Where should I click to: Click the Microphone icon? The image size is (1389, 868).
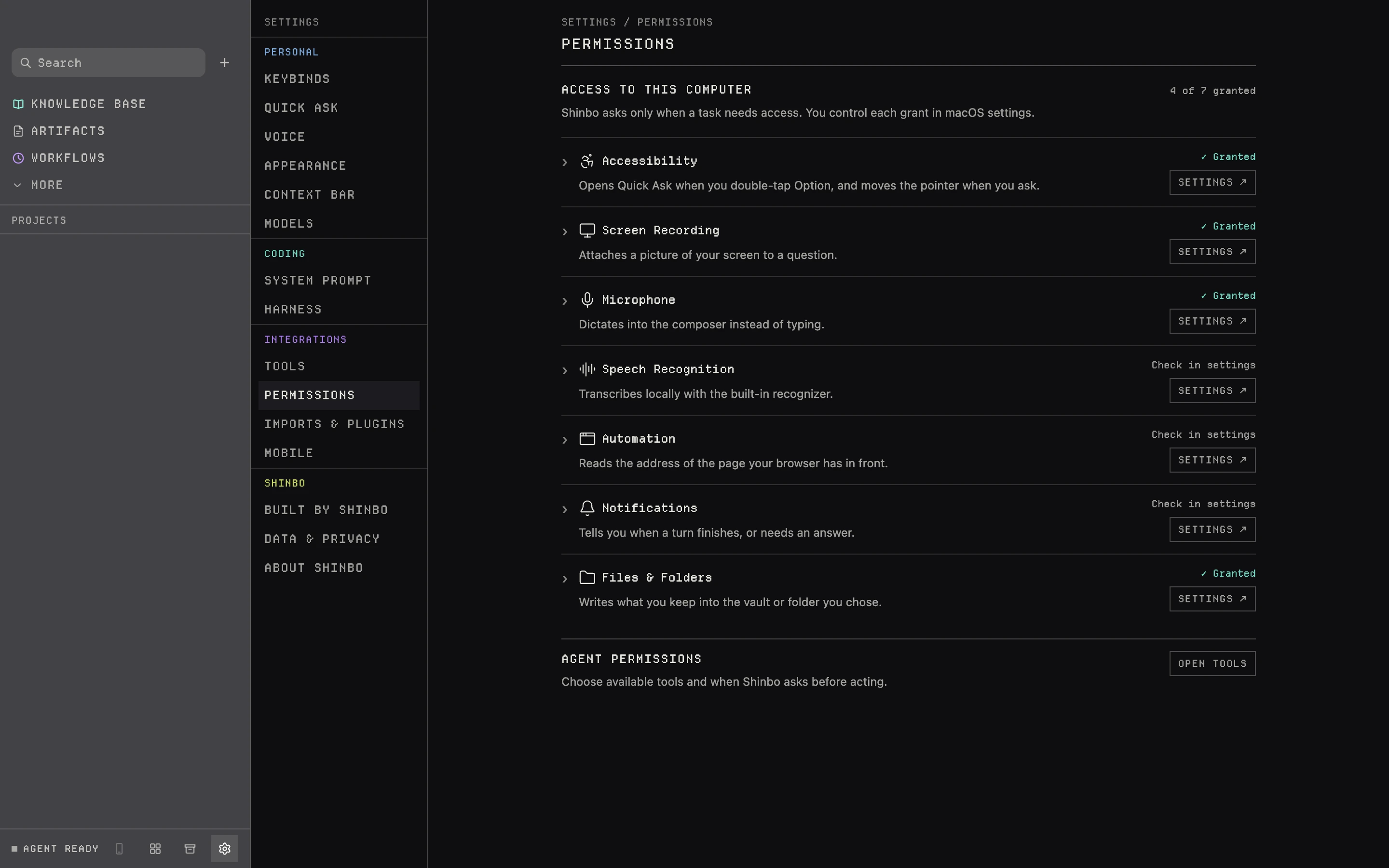pyautogui.click(x=586, y=299)
